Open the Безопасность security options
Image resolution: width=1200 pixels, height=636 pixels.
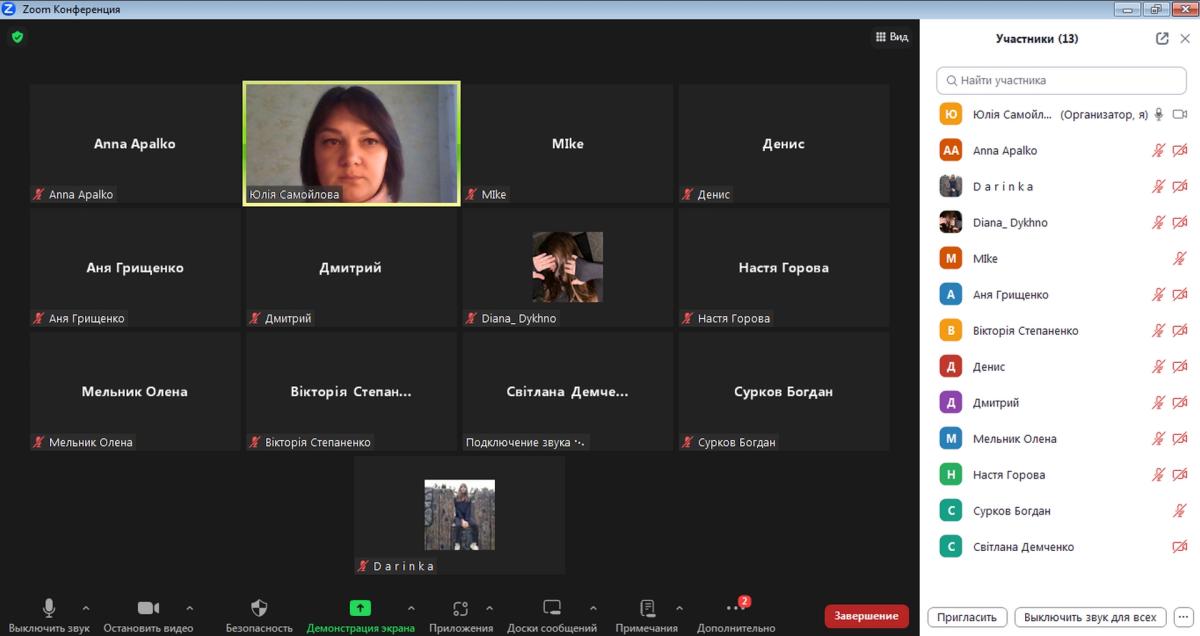(259, 613)
